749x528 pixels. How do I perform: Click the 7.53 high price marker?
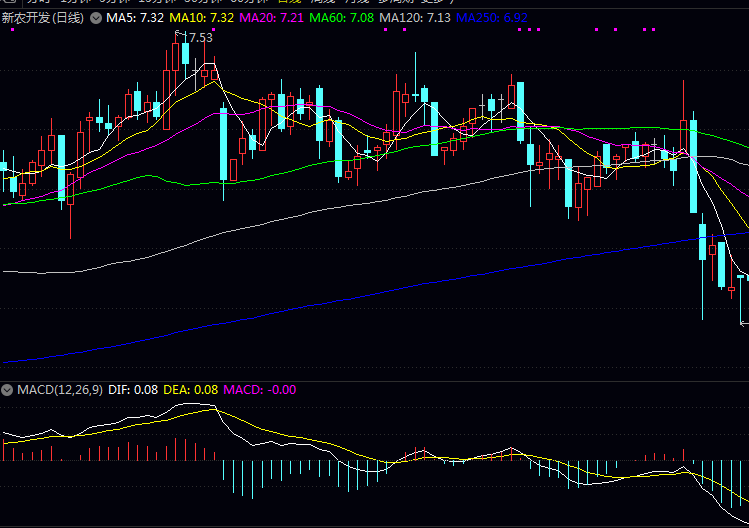tap(198, 38)
